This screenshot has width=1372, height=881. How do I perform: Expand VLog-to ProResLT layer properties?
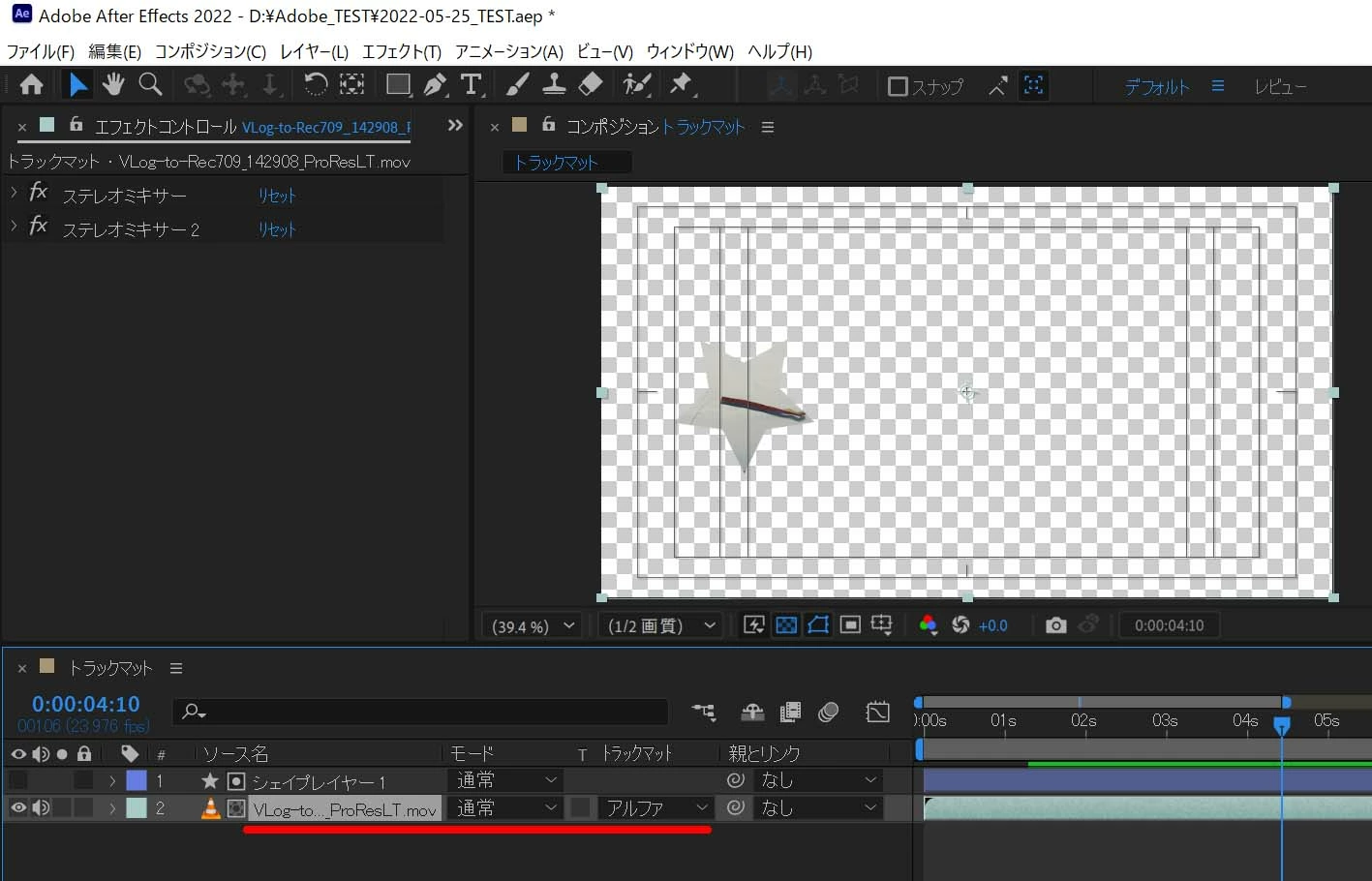[x=112, y=807]
